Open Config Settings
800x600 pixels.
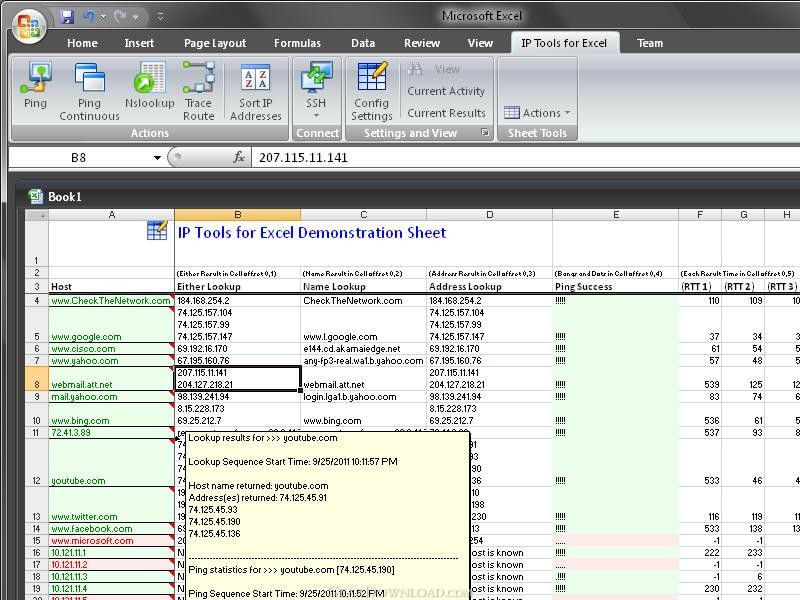(371, 92)
